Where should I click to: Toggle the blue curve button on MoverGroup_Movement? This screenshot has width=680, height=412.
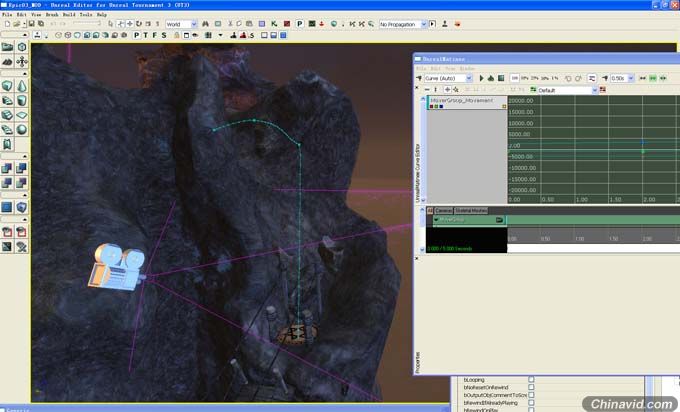441,106
